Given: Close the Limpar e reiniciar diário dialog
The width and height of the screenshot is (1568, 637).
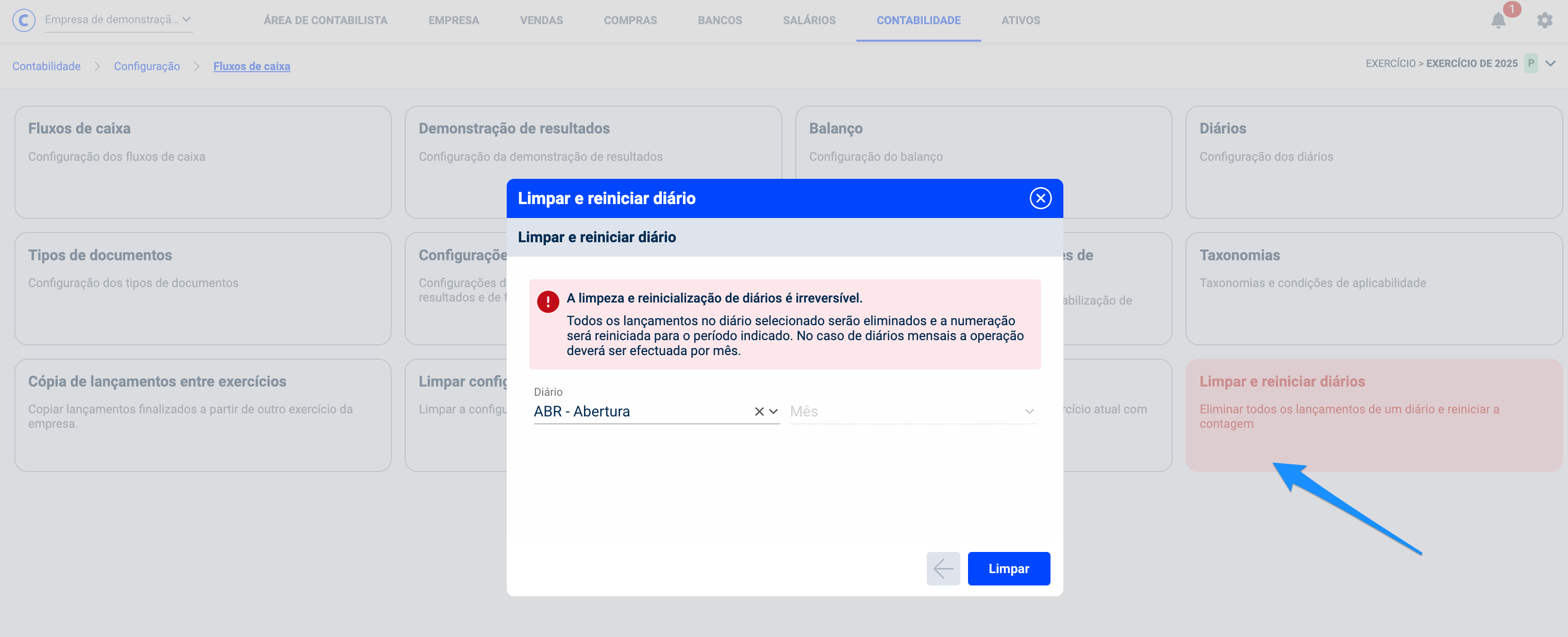Looking at the screenshot, I should tap(1040, 198).
